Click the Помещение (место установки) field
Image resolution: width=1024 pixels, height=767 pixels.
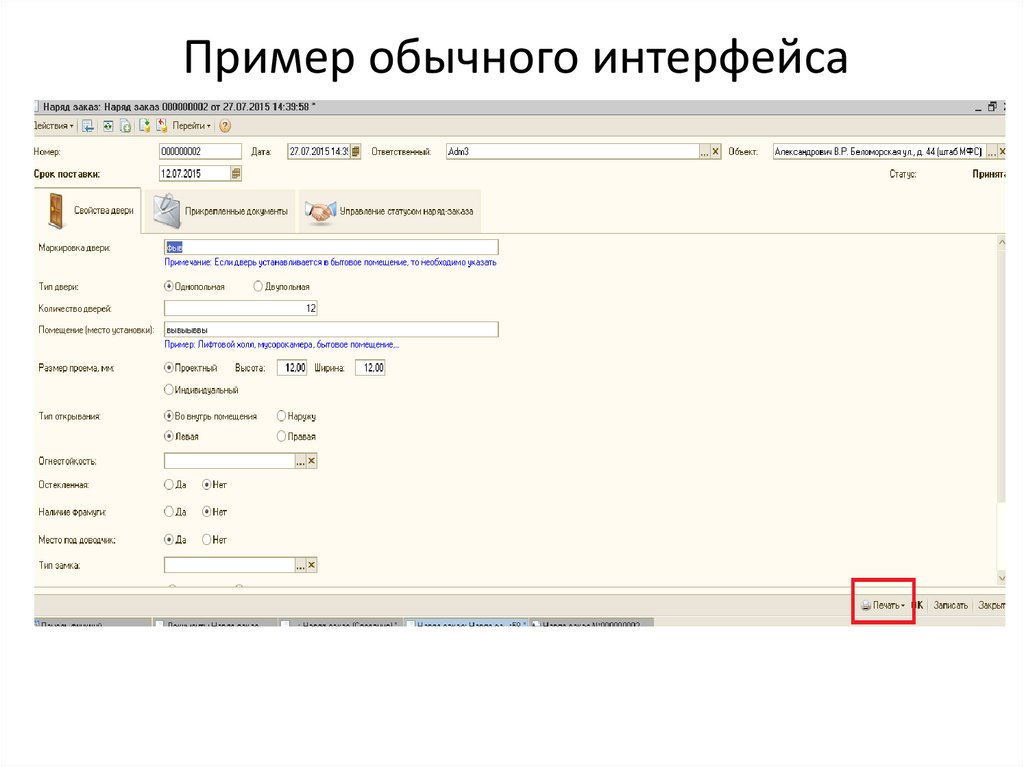[331, 329]
